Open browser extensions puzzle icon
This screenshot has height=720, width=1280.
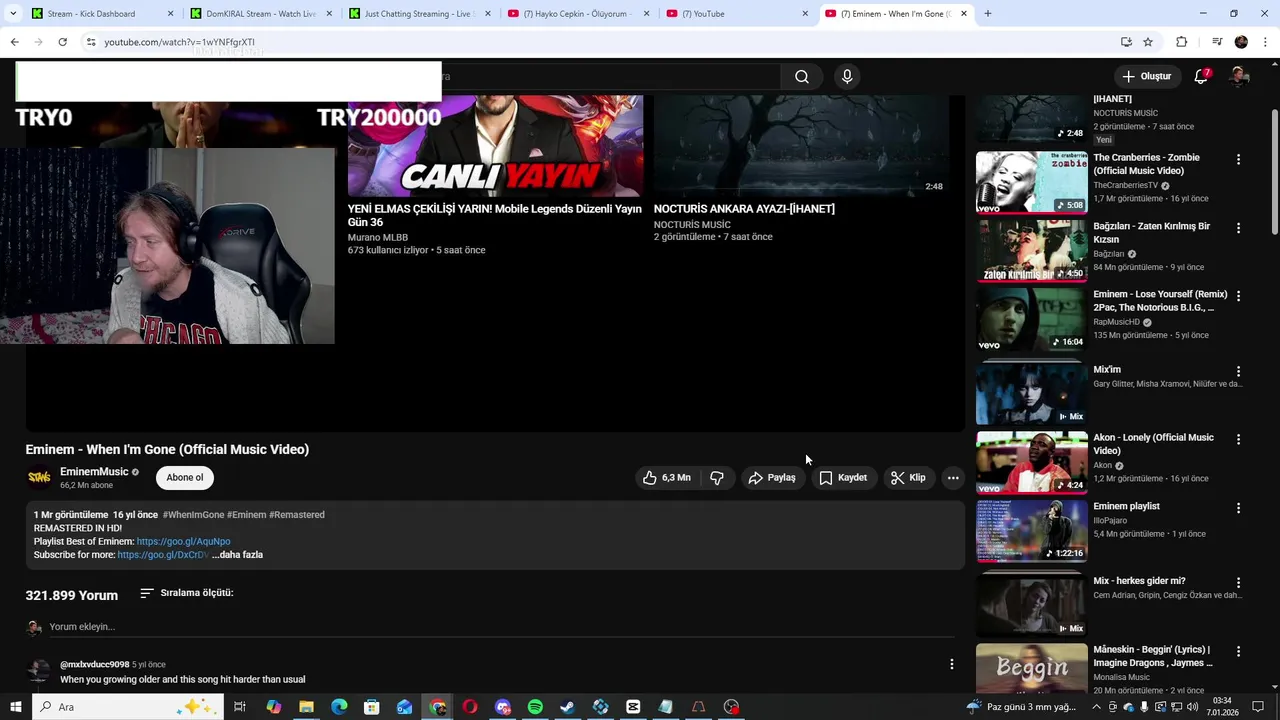[1181, 42]
